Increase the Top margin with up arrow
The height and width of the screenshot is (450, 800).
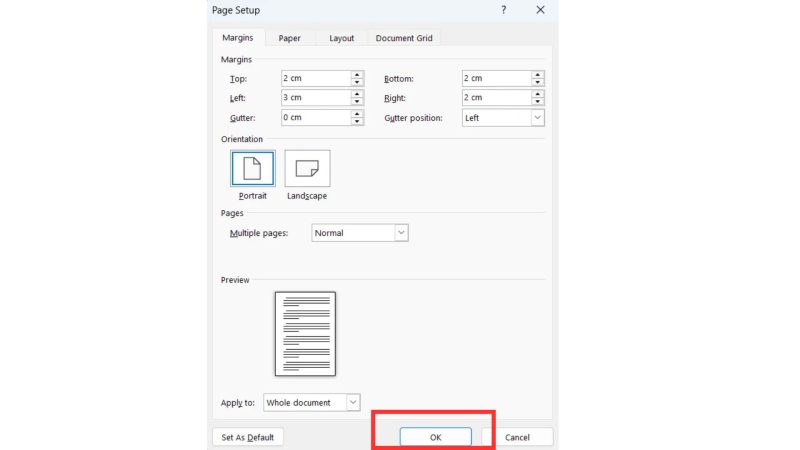point(357,74)
